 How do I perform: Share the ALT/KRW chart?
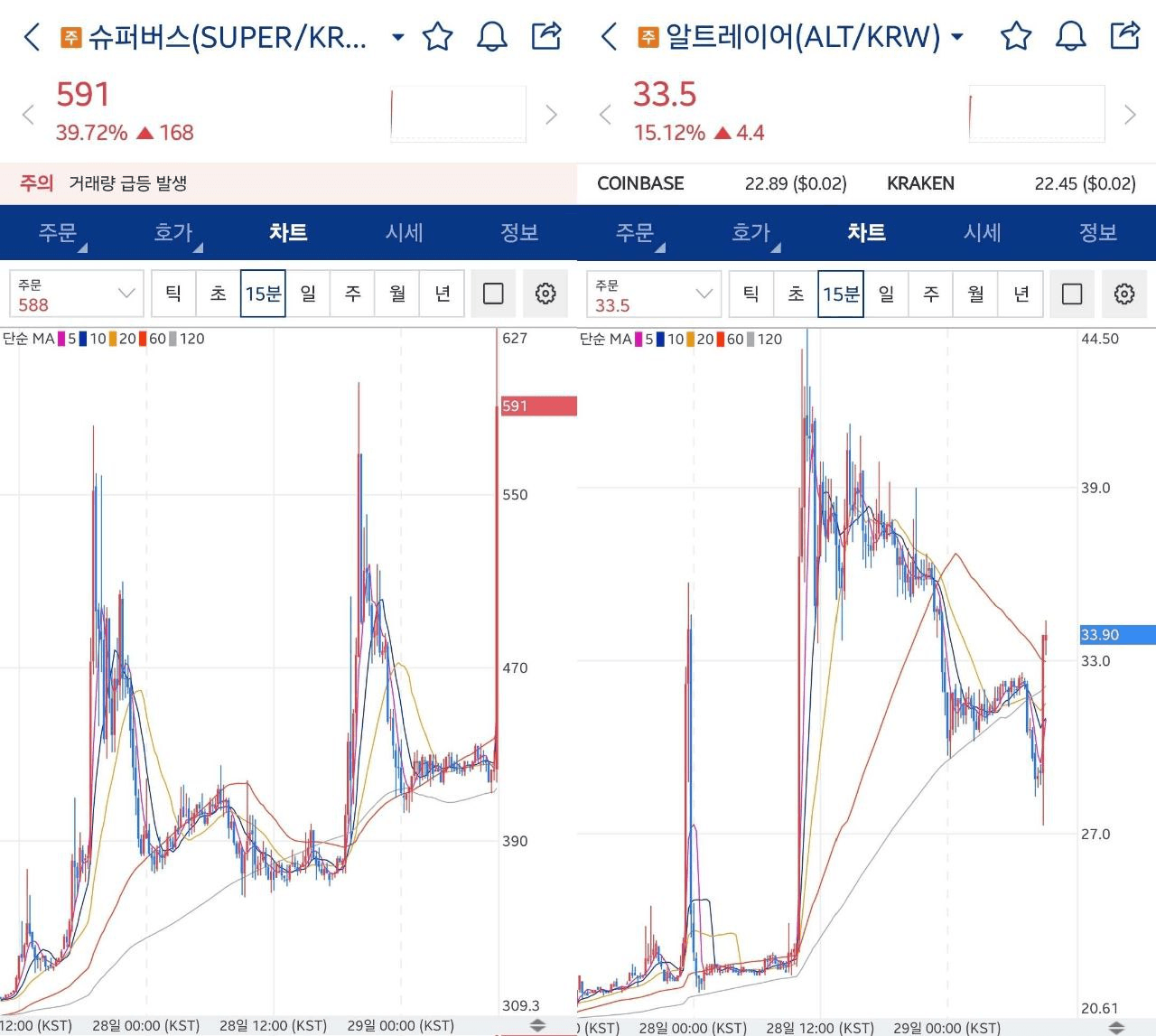click(x=1125, y=36)
